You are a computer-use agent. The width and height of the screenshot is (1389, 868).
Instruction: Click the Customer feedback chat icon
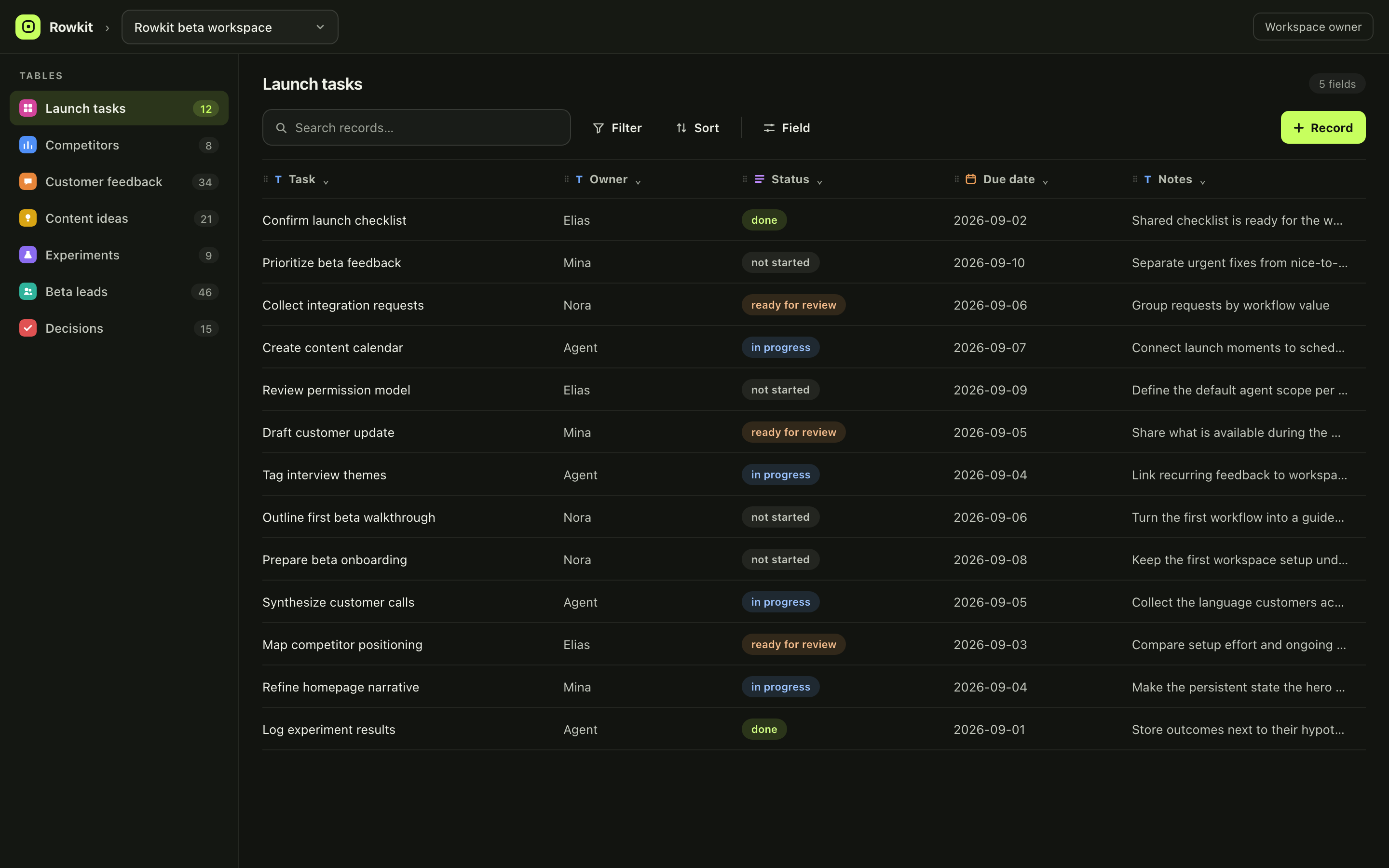27,181
